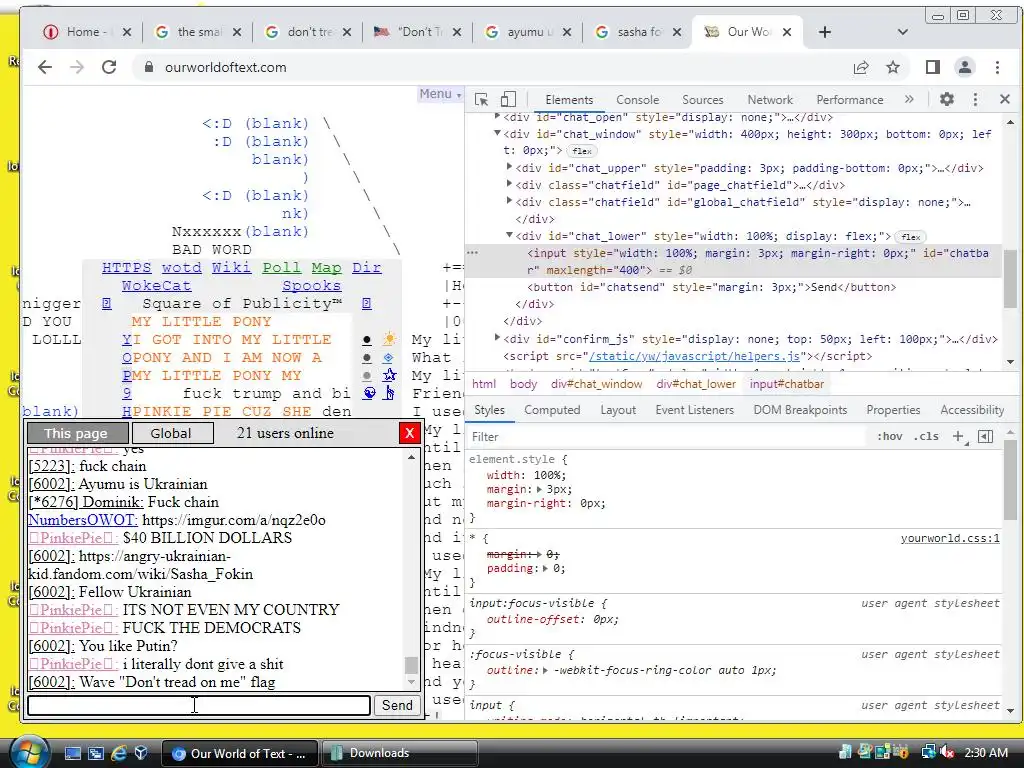Screen dimensions: 1024x768
Task: Select the body breadcrumb item
Action: tap(523, 384)
